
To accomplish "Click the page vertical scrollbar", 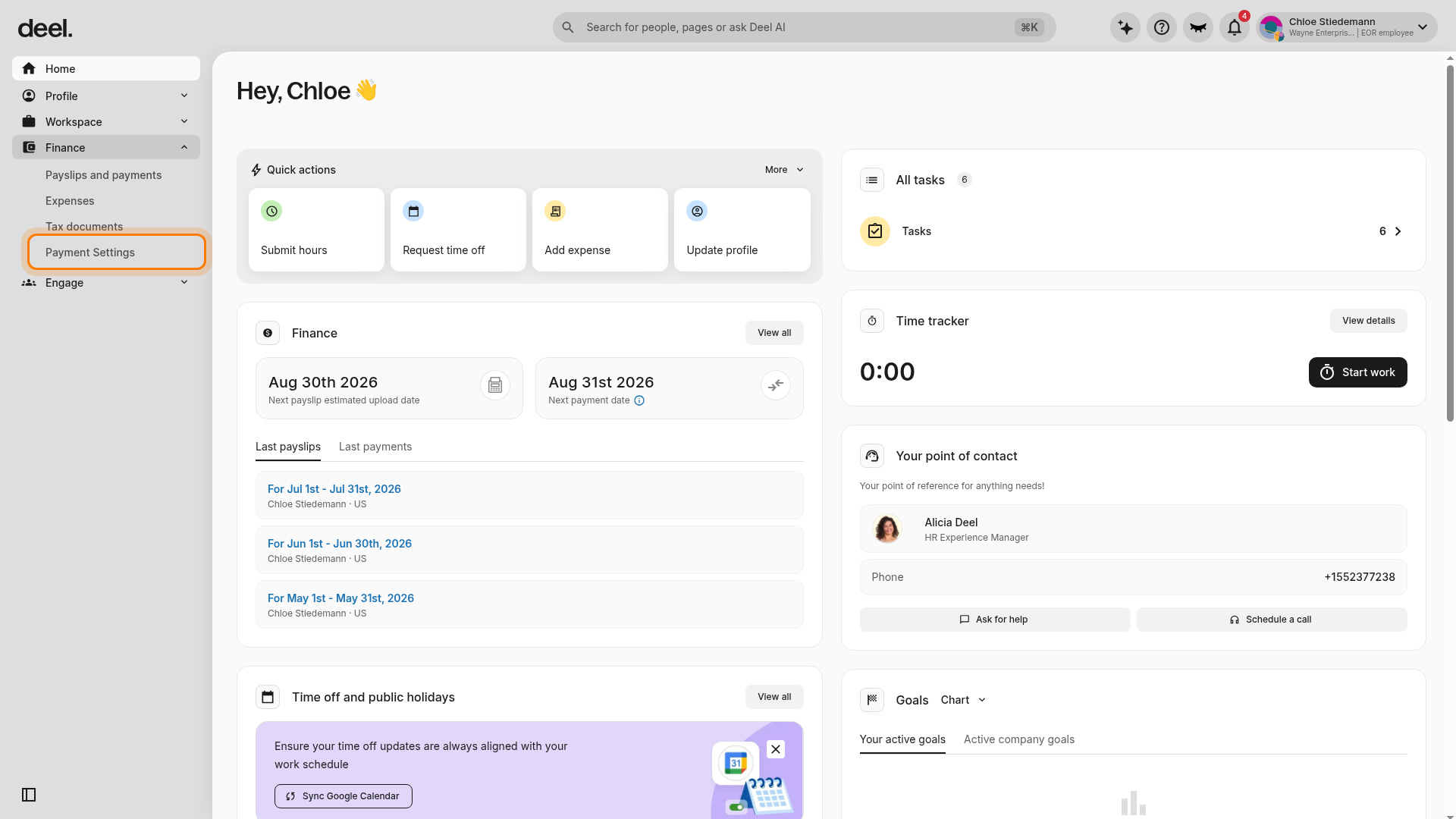I will [1450, 243].
